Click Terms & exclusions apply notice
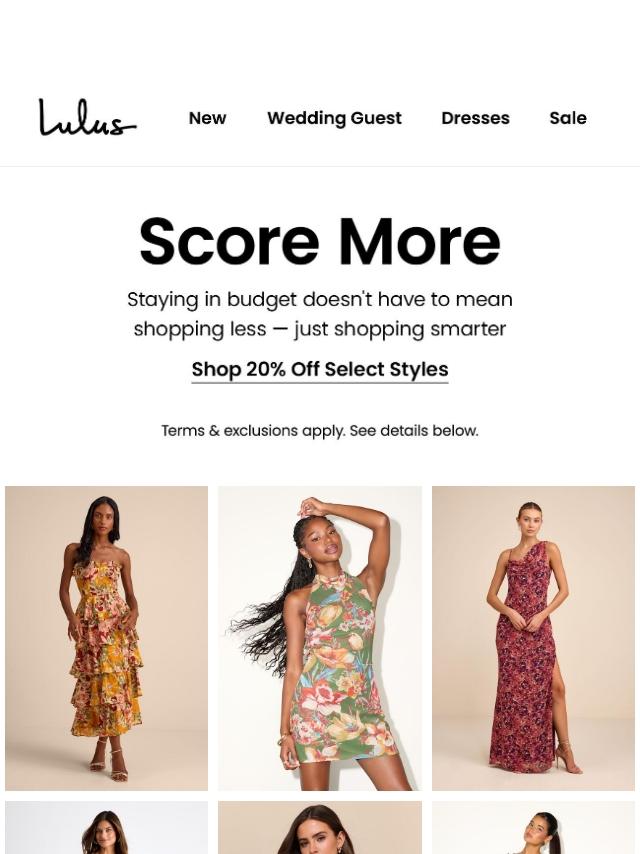The height and width of the screenshot is (854, 640). click(x=320, y=431)
